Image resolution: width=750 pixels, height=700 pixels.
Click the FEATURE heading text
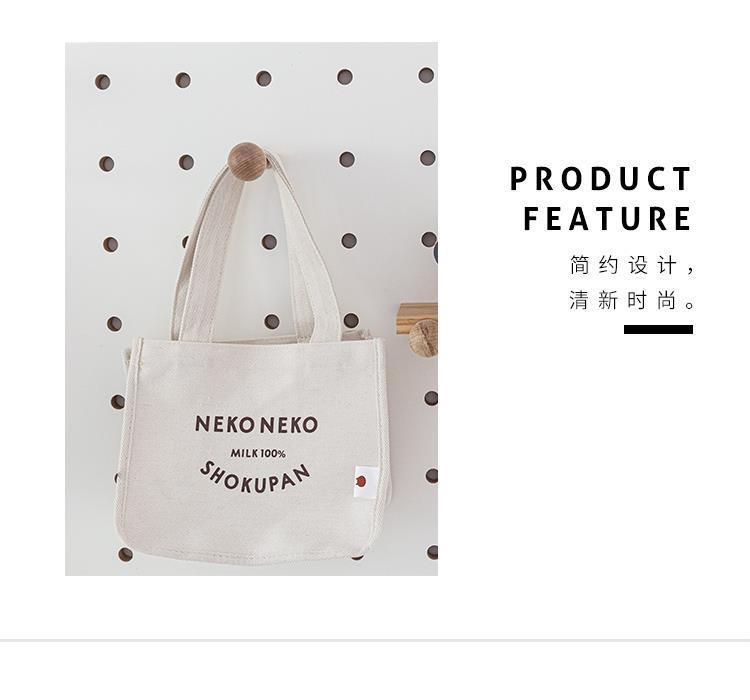pyautogui.click(x=607, y=219)
